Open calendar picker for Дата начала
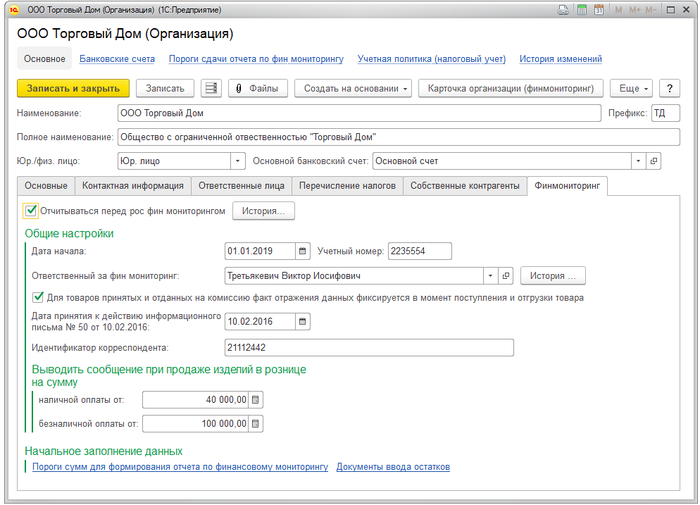 click(303, 251)
